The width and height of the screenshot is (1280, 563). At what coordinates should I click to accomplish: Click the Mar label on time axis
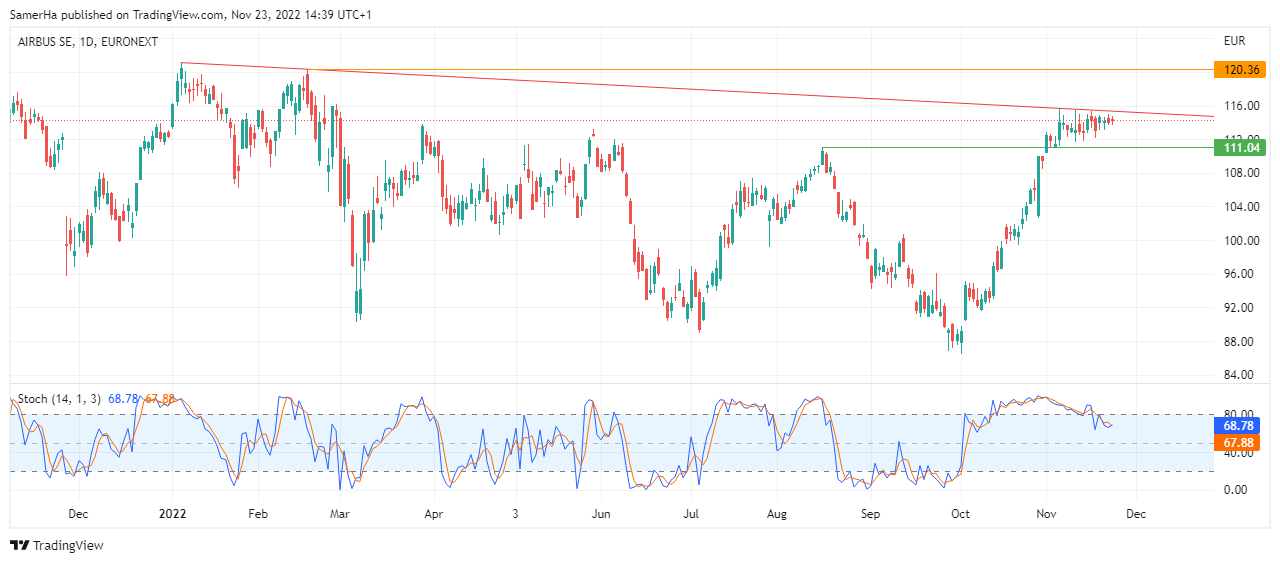tap(339, 514)
